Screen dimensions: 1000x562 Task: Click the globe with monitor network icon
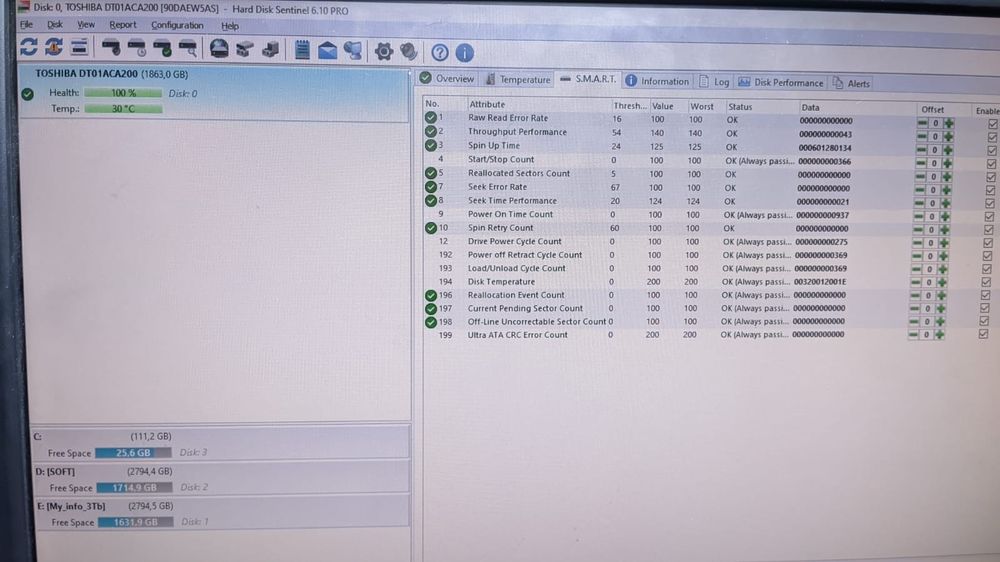353,51
